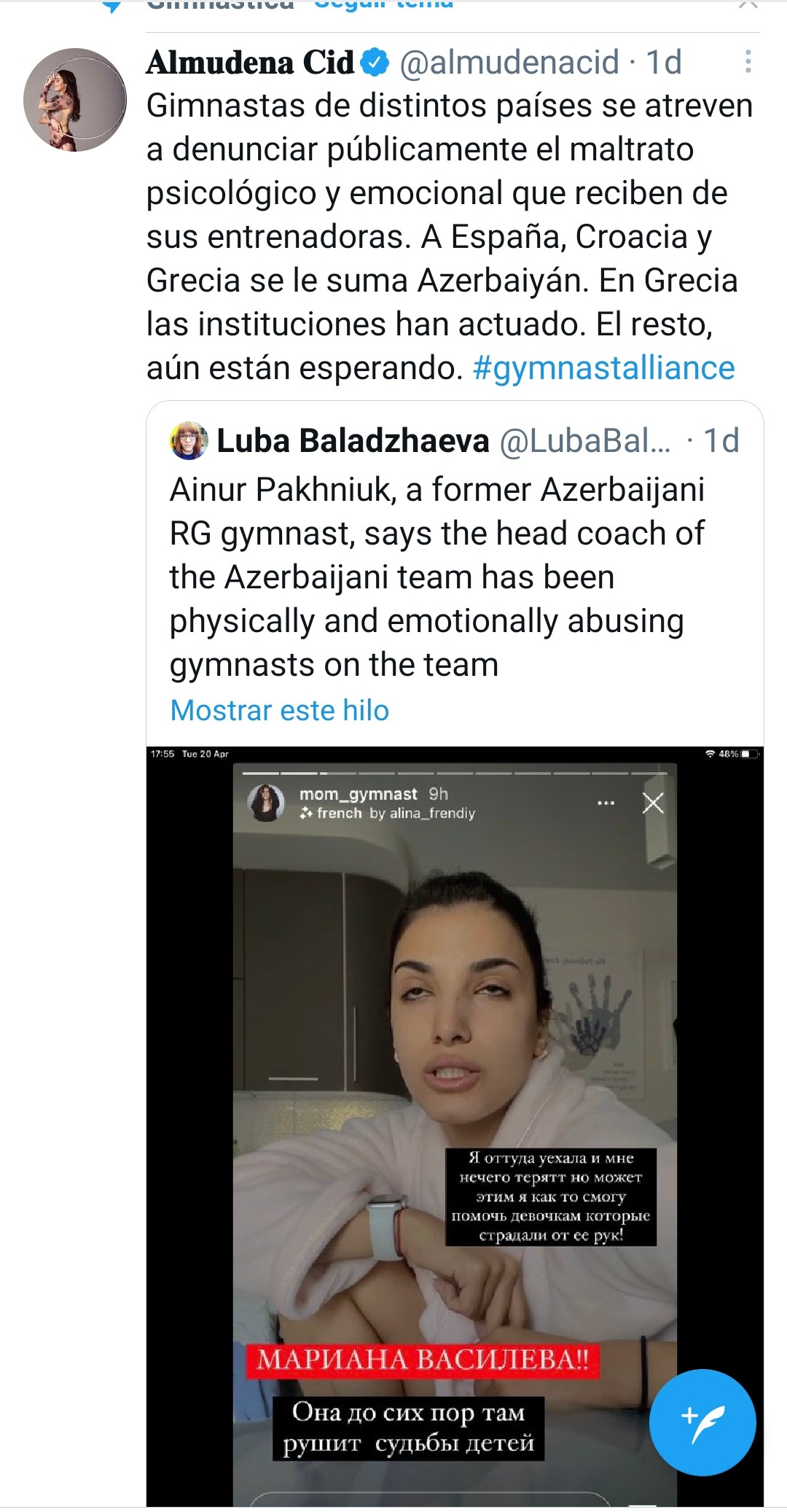The height and width of the screenshot is (1512, 787).
Task: Open the #gymnastalliance hashtag
Action: coord(603,367)
